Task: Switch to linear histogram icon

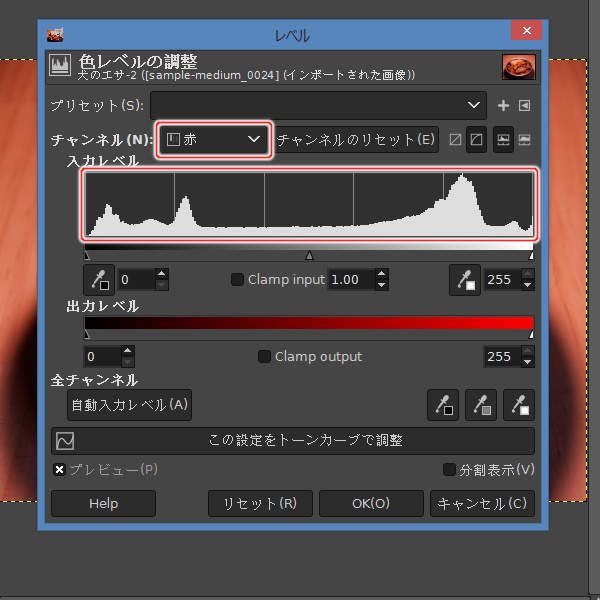Action: [503, 140]
